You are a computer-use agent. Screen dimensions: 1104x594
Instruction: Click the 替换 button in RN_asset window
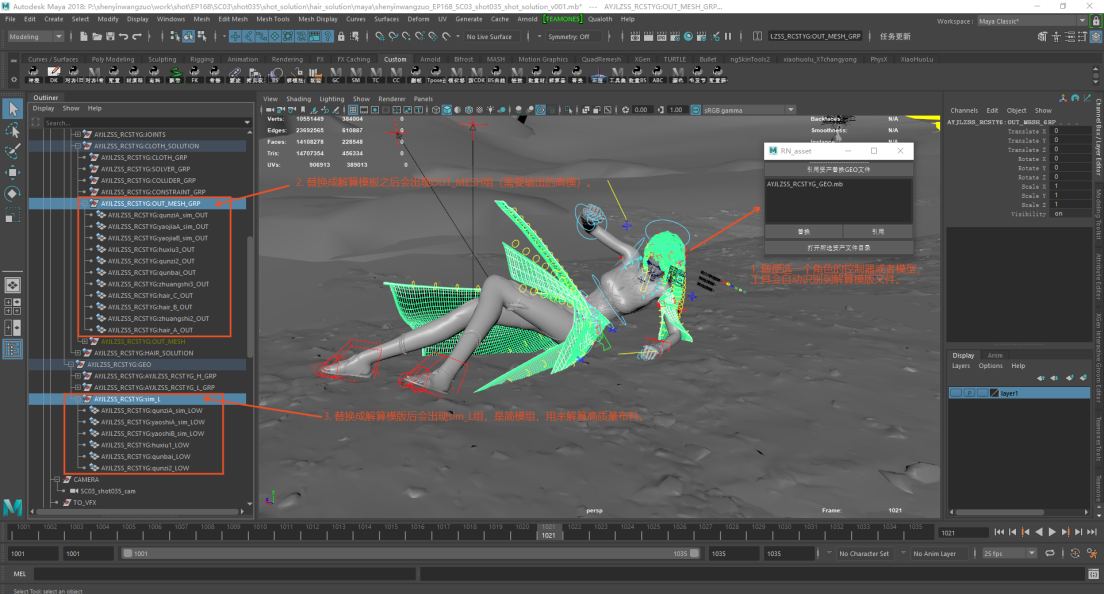[x=803, y=231]
